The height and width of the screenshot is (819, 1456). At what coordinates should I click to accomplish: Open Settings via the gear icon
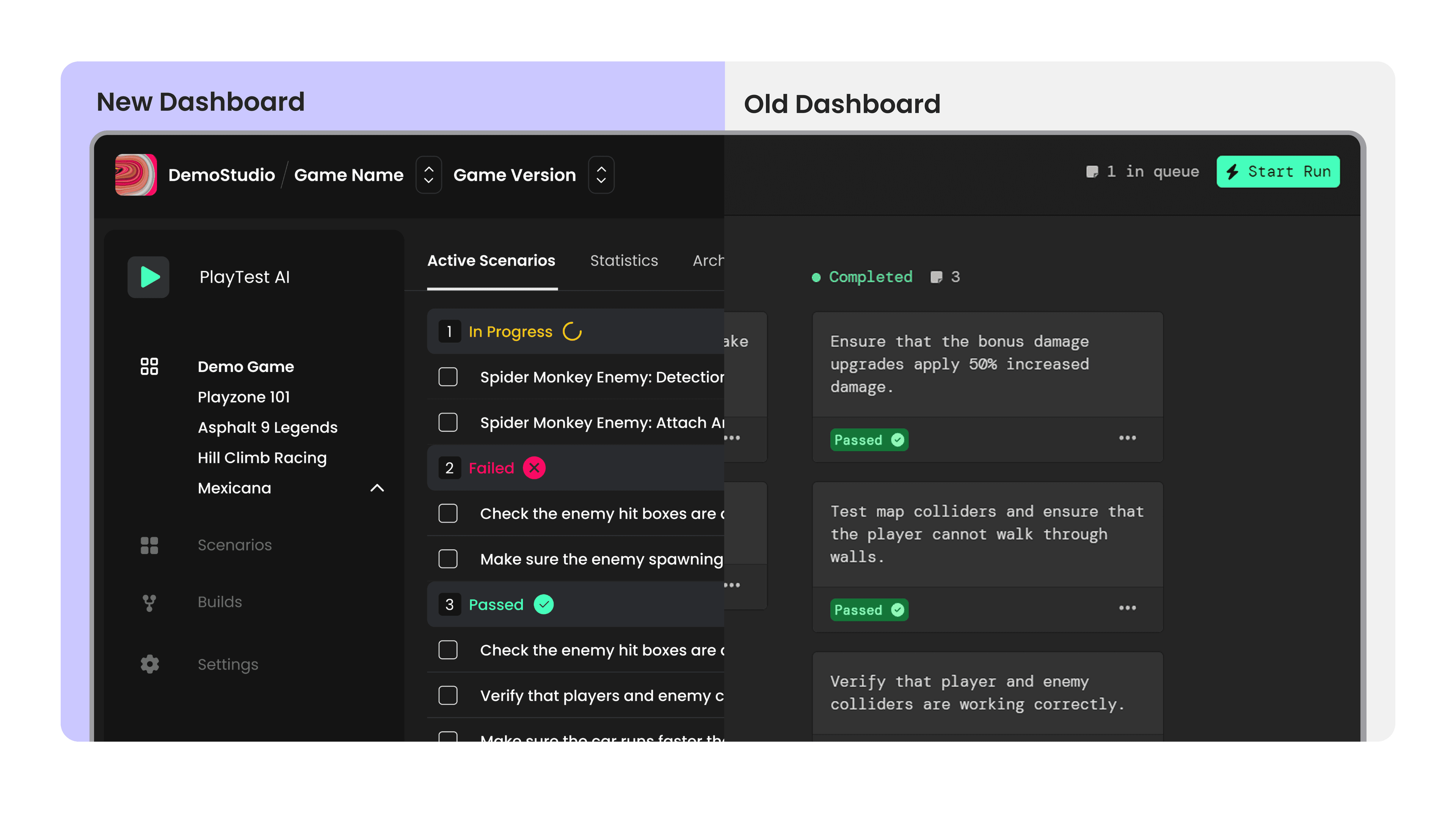(x=150, y=664)
